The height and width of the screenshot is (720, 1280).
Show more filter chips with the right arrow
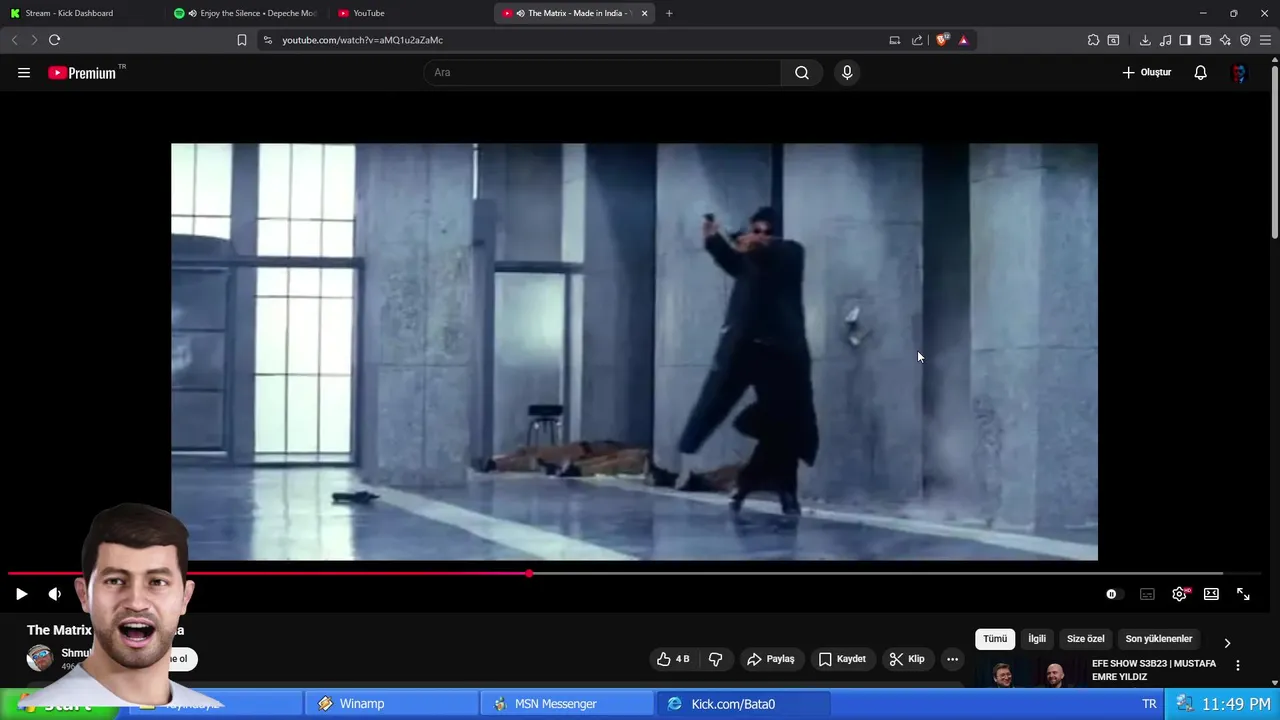point(1227,643)
